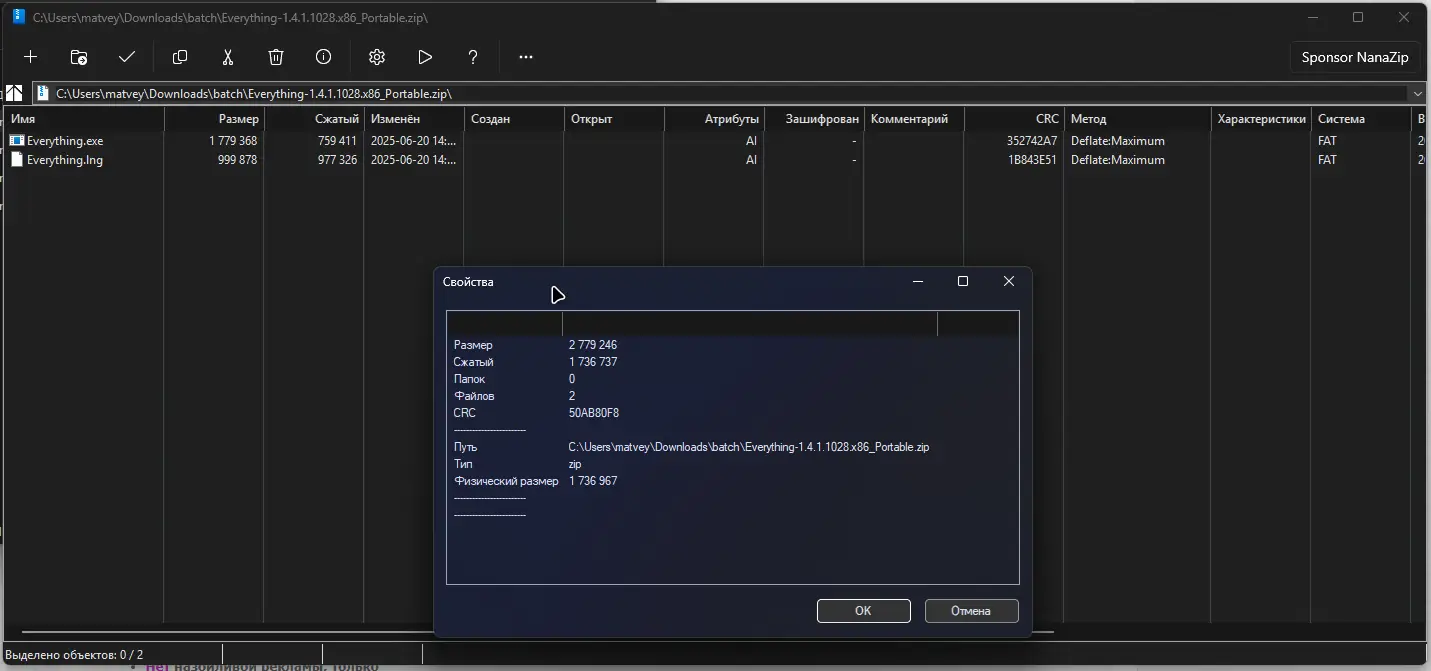Click the Everything.lng file icon
This screenshot has width=1431, height=671.
coord(16,160)
